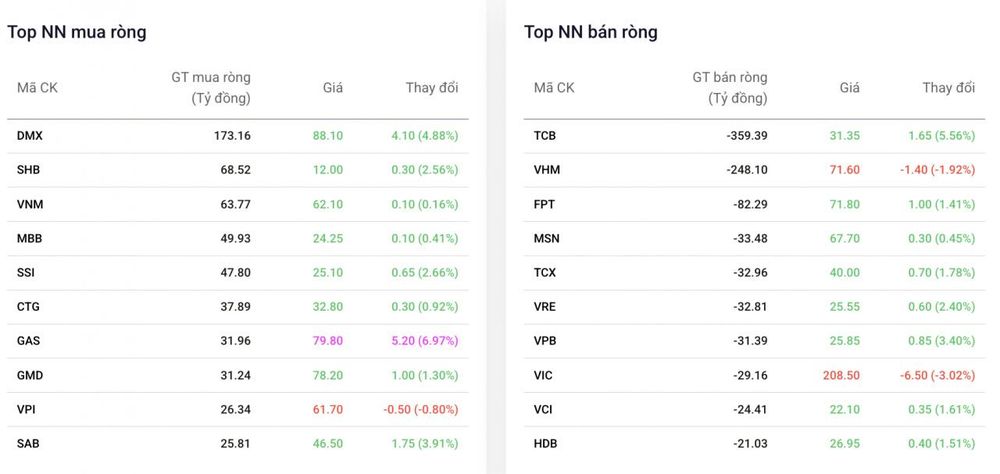Select the SHB ticker symbol
This screenshot has height=474, width=1000.
[x=29, y=170]
